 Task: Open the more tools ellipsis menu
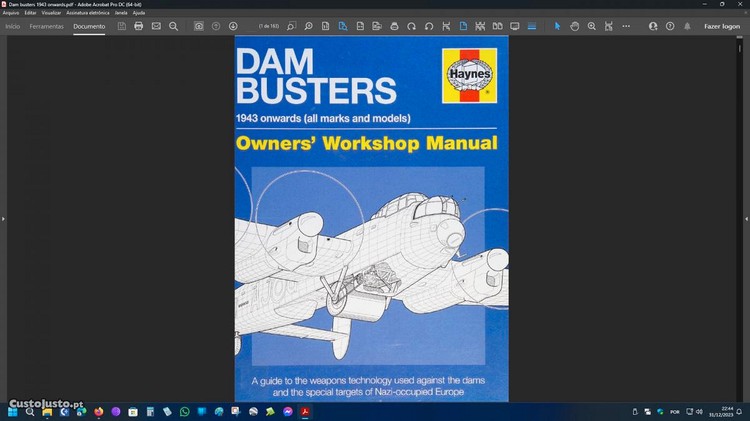626,26
